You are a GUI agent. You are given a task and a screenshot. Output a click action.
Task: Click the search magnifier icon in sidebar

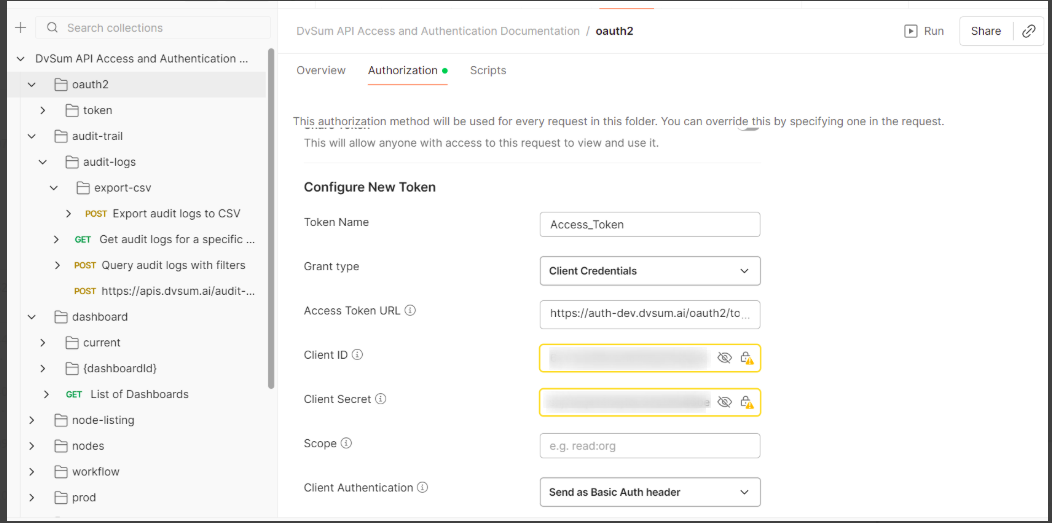tap(52, 28)
